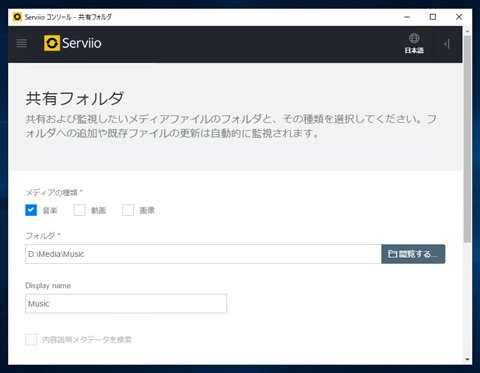Check the 画像 media type checkbox
480x373 pixels.
128,210
